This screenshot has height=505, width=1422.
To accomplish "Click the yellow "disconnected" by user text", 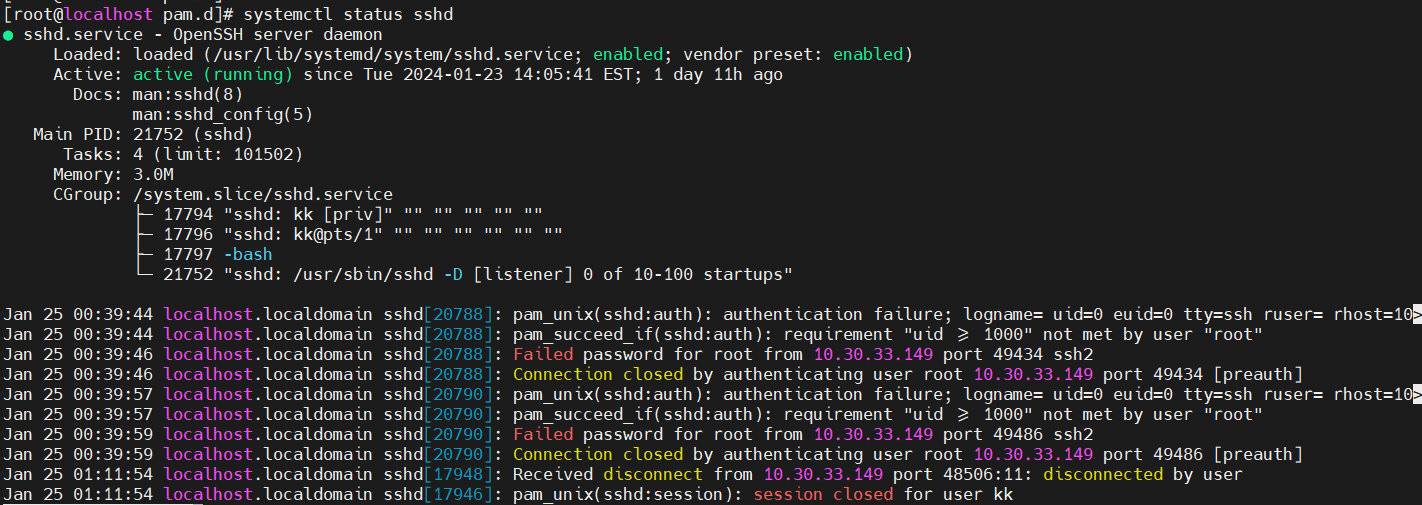I will 1103,474.
